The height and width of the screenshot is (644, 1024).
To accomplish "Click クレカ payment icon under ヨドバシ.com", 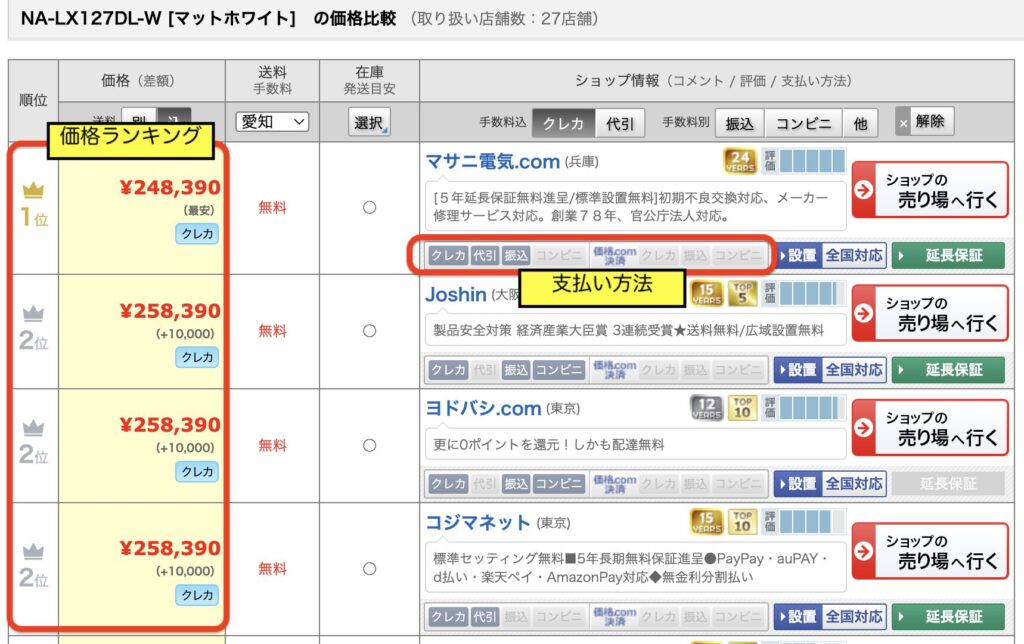I will 449,484.
